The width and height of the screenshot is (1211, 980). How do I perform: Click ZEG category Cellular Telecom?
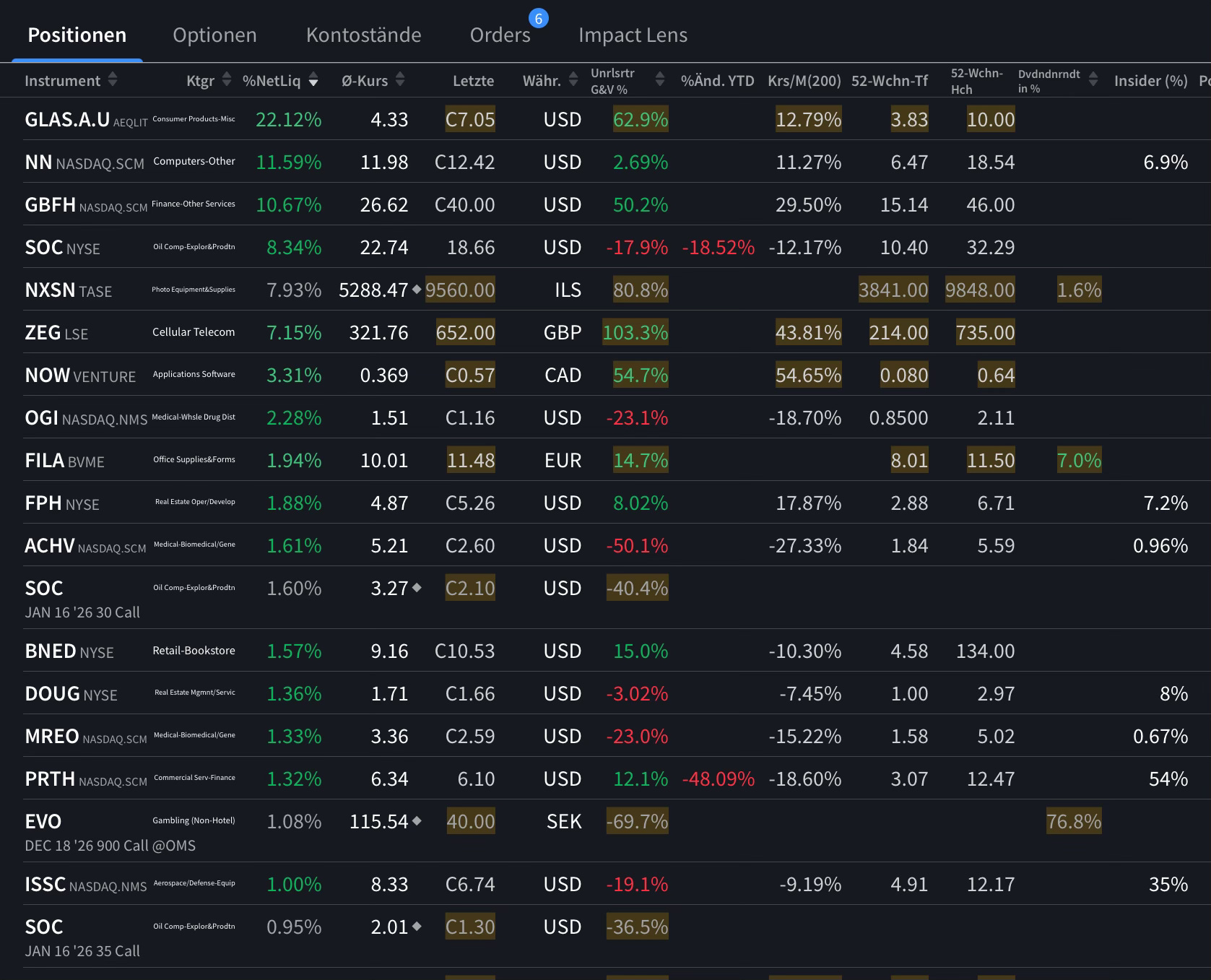tap(194, 332)
